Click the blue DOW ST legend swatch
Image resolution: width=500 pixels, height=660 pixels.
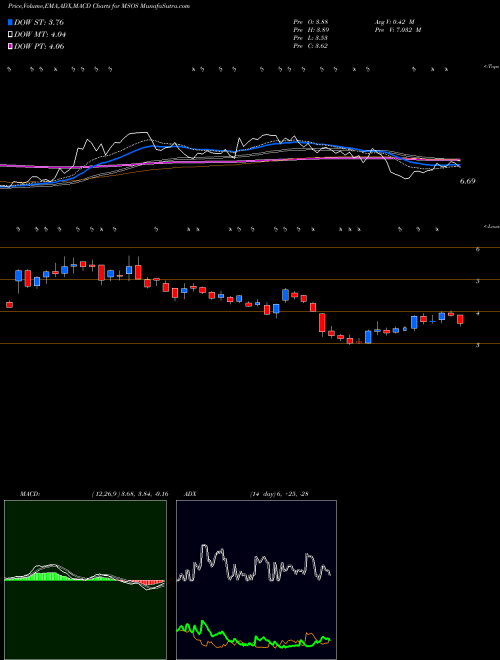(11, 22)
